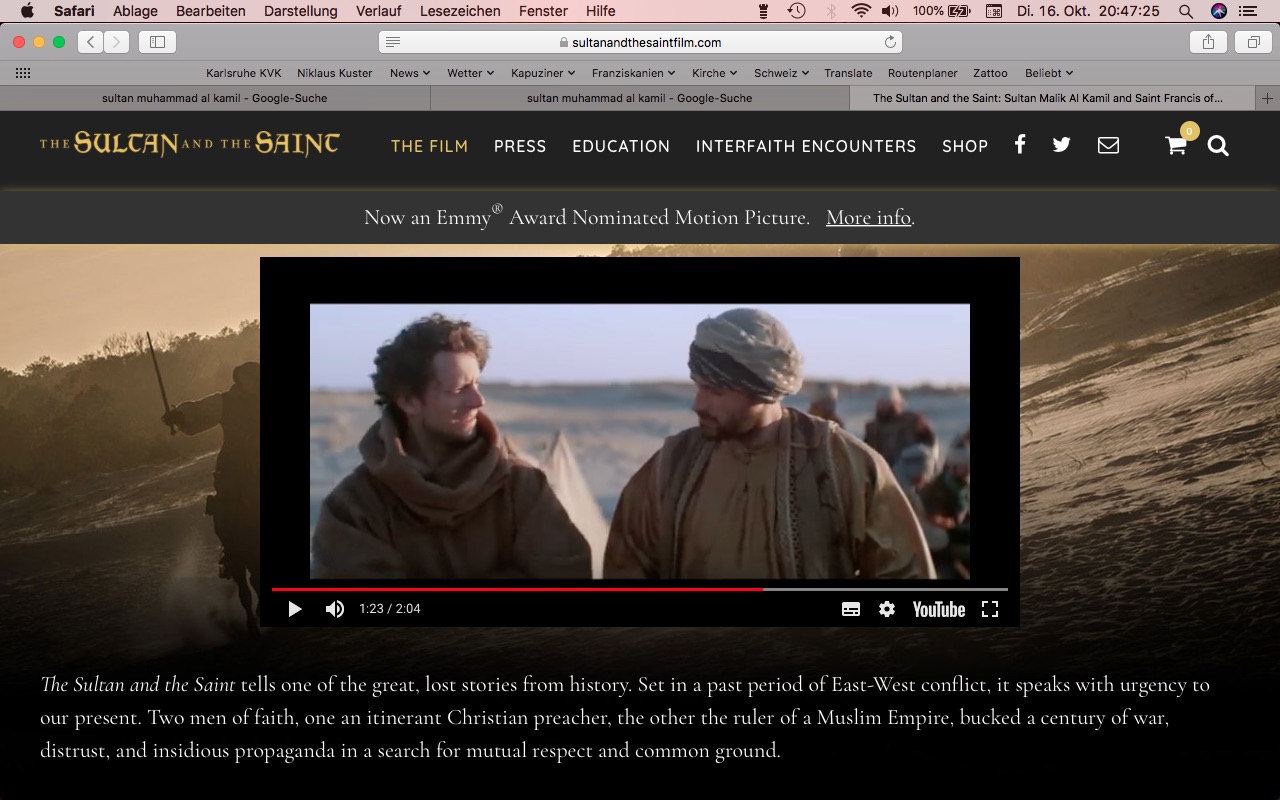1280x800 pixels.
Task: Open the Hilfe menu
Action: (601, 11)
